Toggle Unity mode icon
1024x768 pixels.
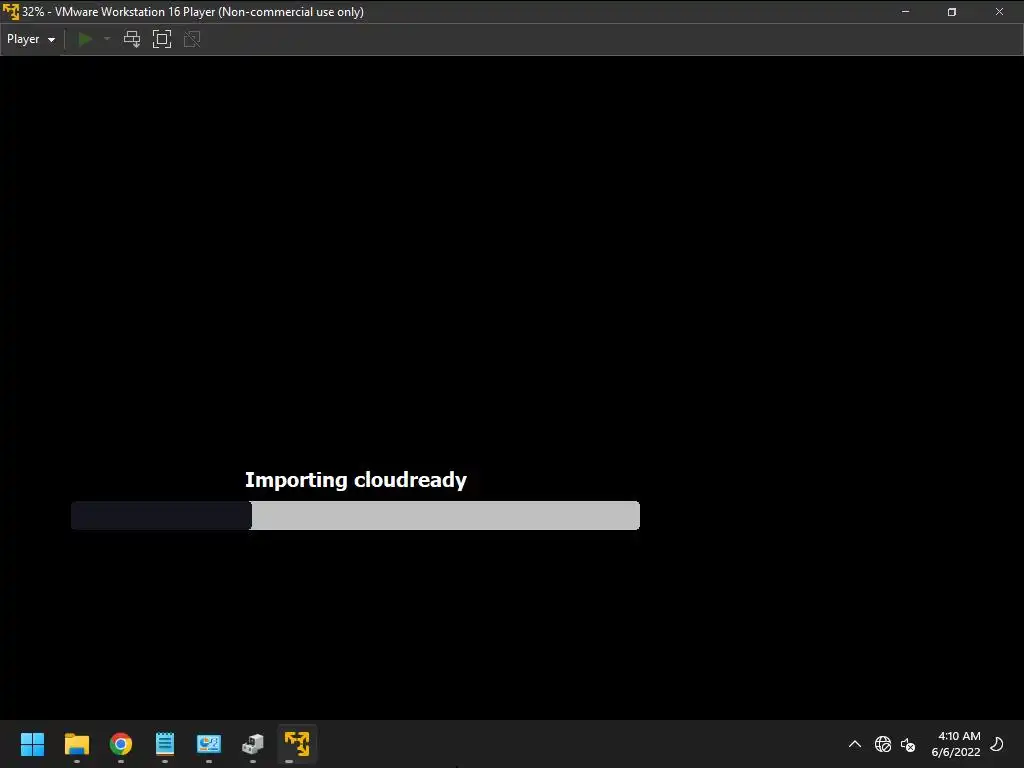(x=192, y=39)
